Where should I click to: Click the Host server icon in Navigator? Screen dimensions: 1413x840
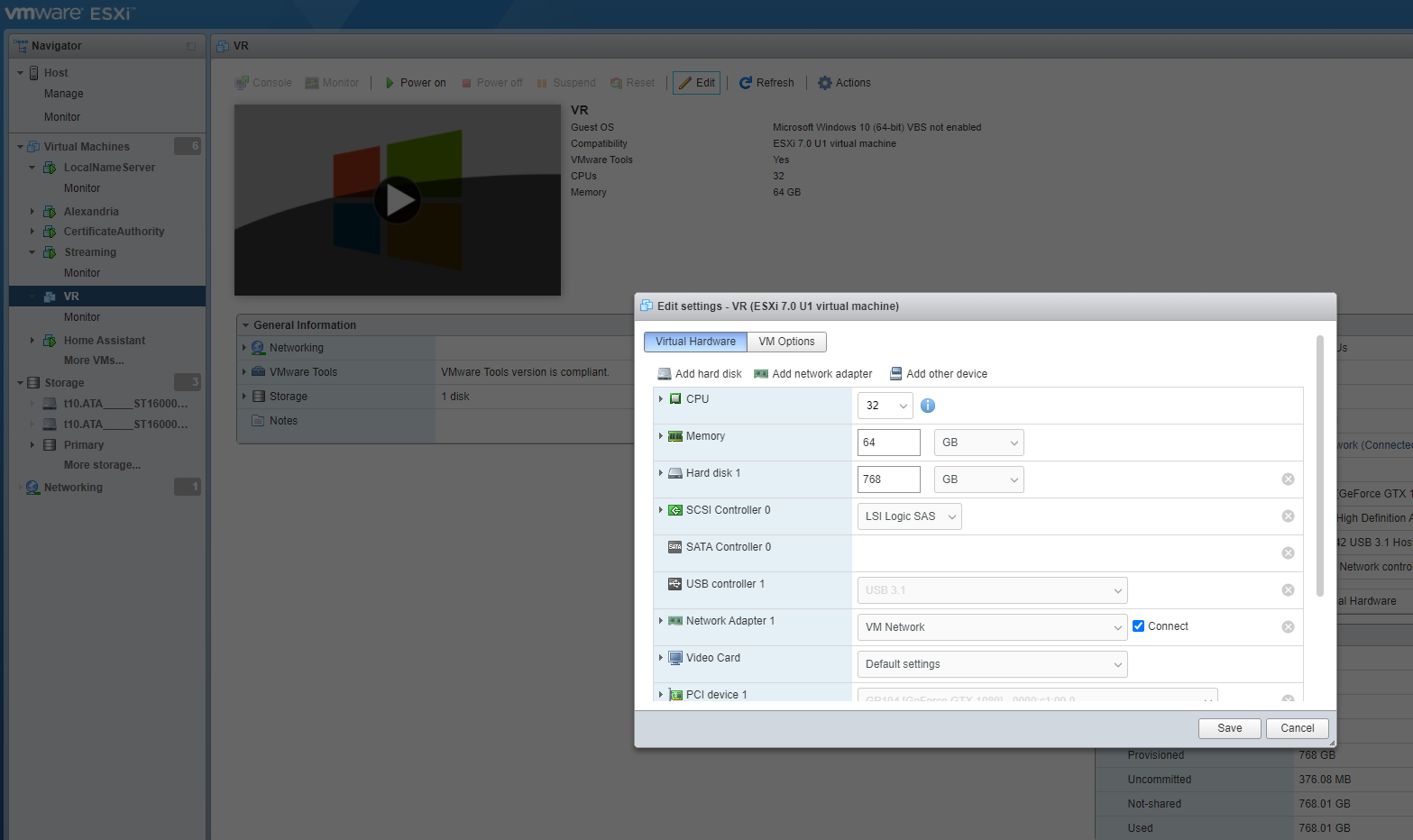click(x=34, y=73)
